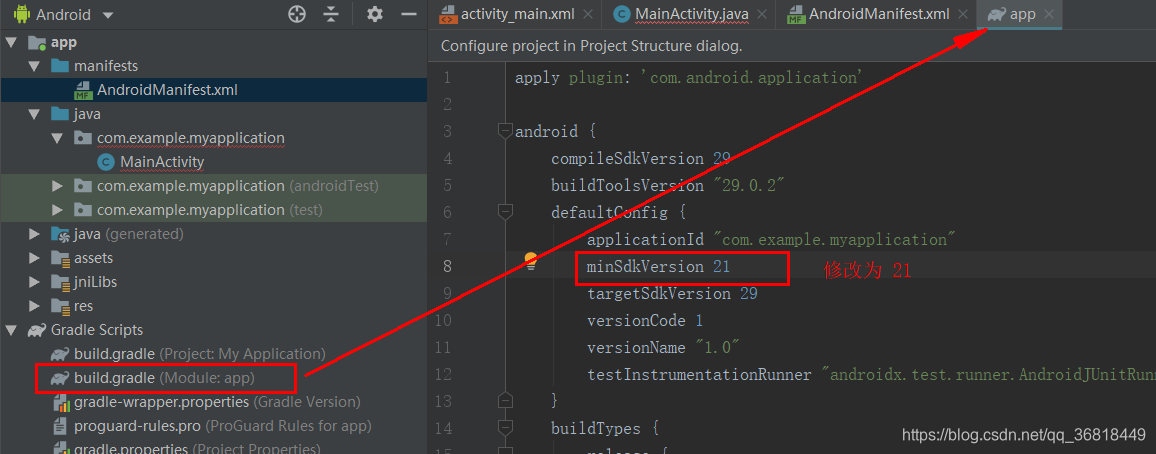The image size is (1156, 454).
Task: Click on versionCode 1 line
Action: [x=645, y=321]
